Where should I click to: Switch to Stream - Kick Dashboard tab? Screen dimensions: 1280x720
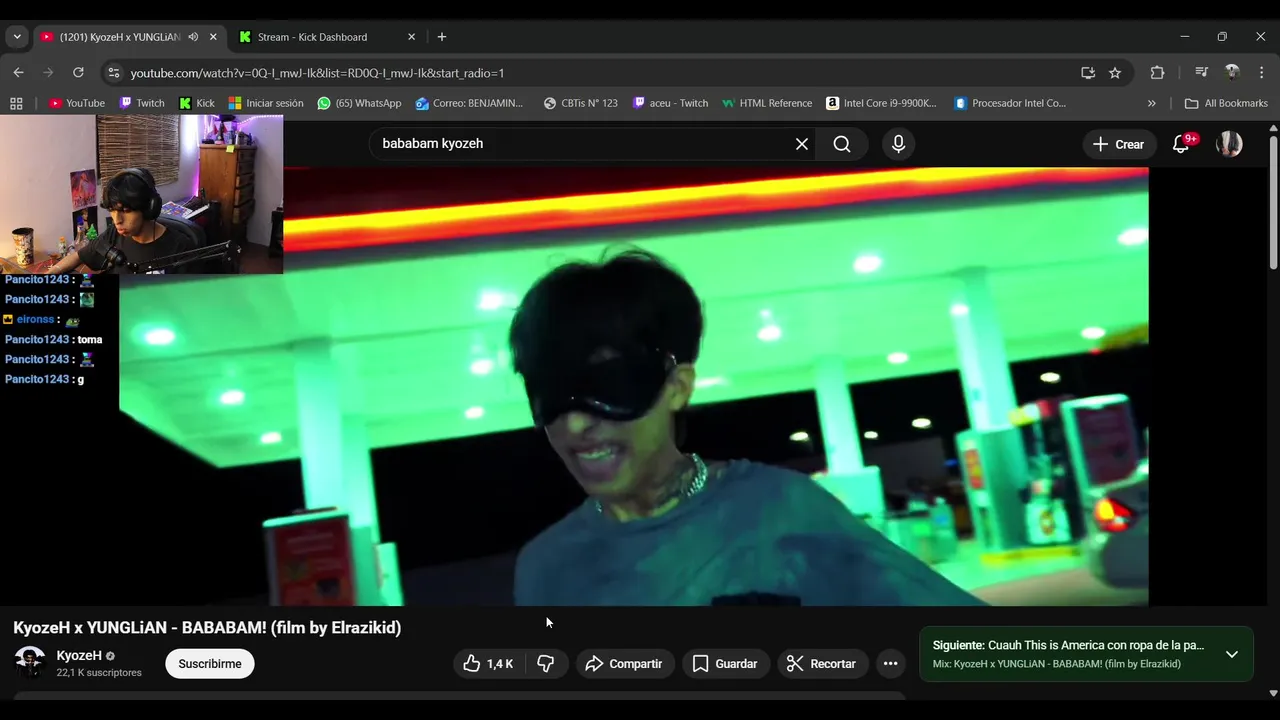point(312,37)
